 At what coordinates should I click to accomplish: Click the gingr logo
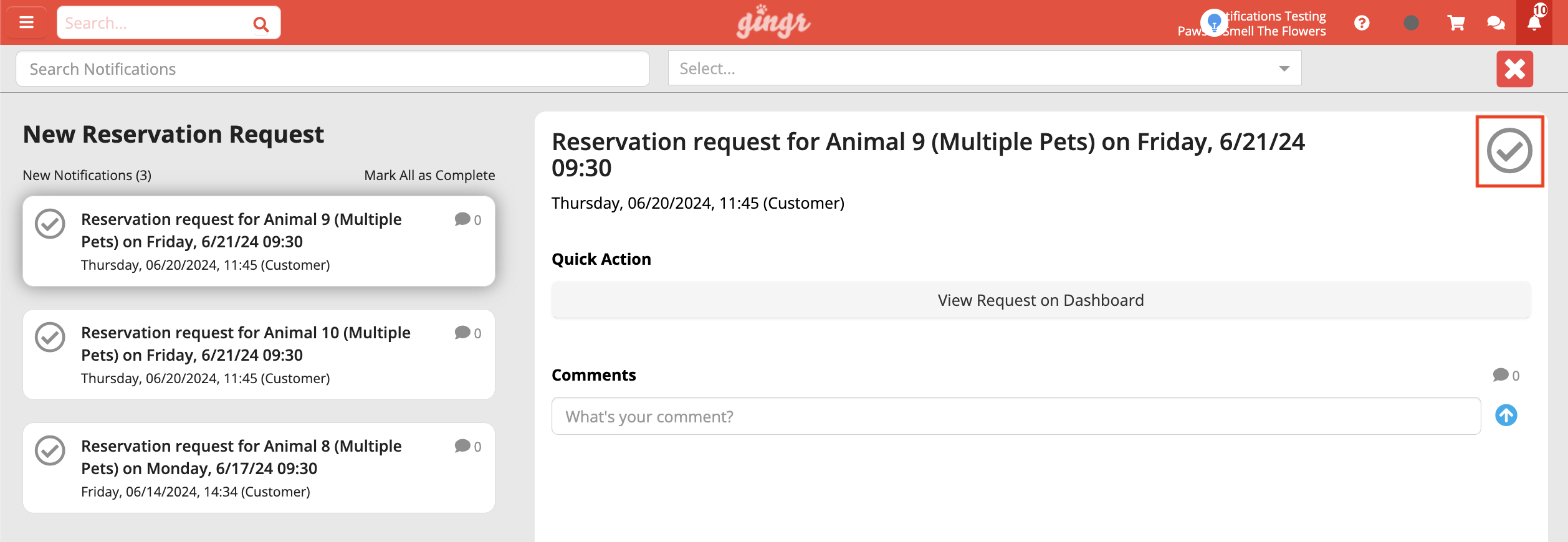click(773, 22)
